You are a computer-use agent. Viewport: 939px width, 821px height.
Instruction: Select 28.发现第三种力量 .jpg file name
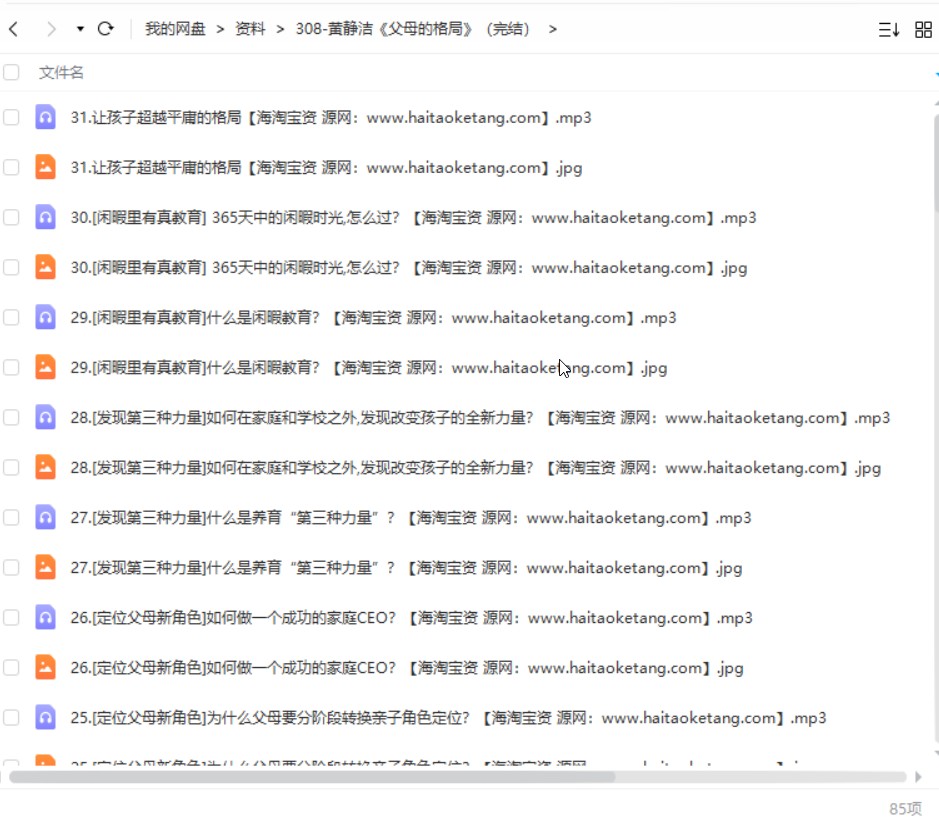point(475,468)
